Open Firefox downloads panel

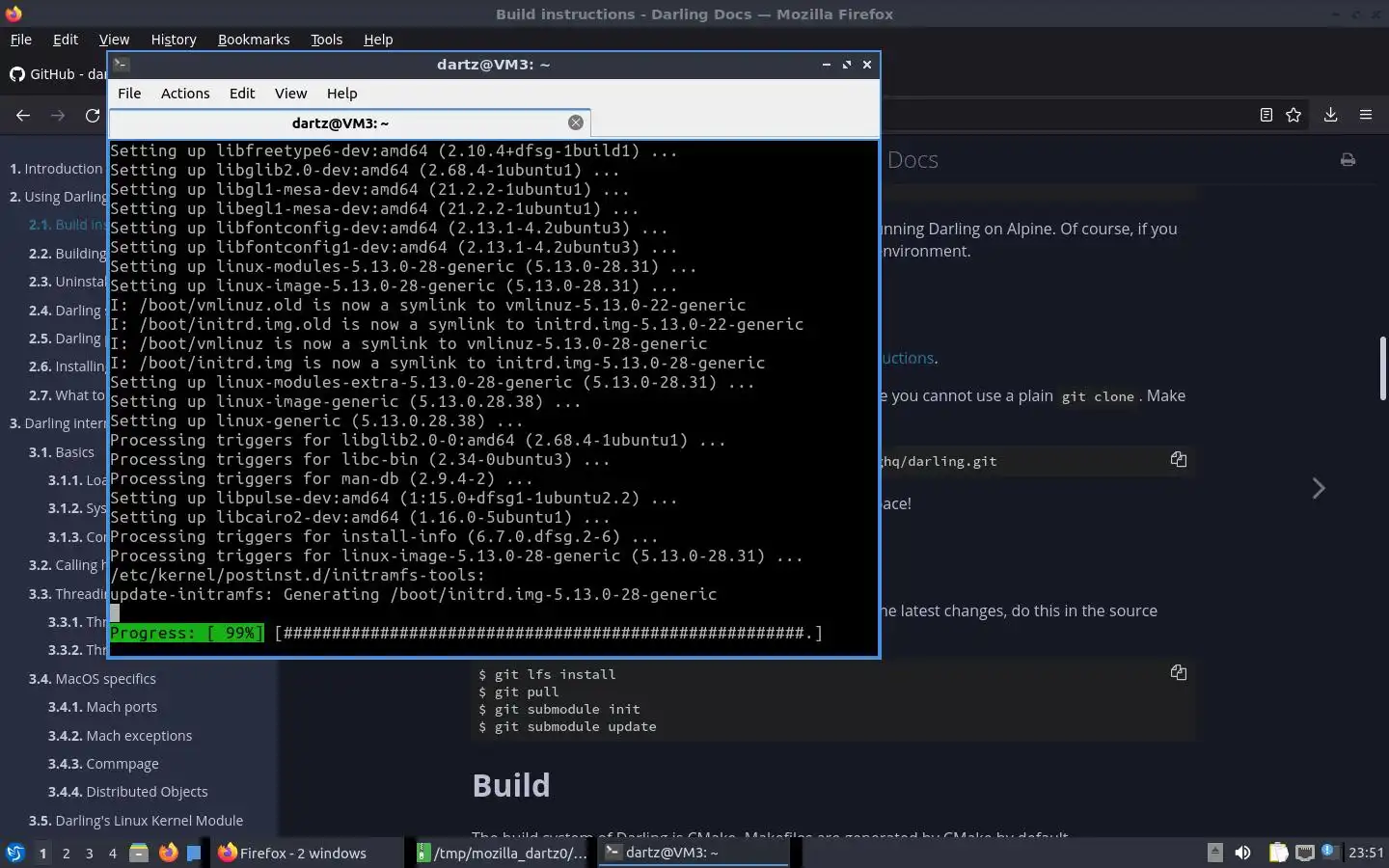pos(1330,115)
